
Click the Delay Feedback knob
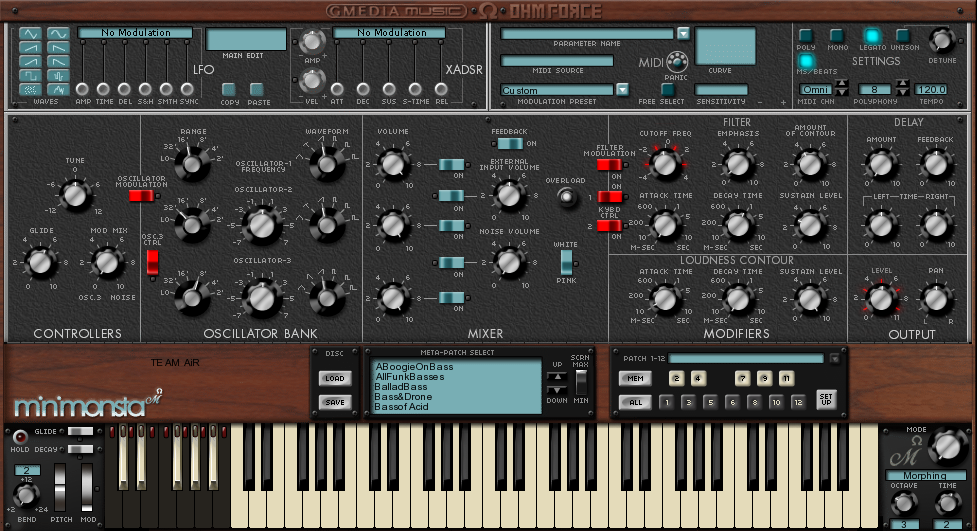click(936, 164)
